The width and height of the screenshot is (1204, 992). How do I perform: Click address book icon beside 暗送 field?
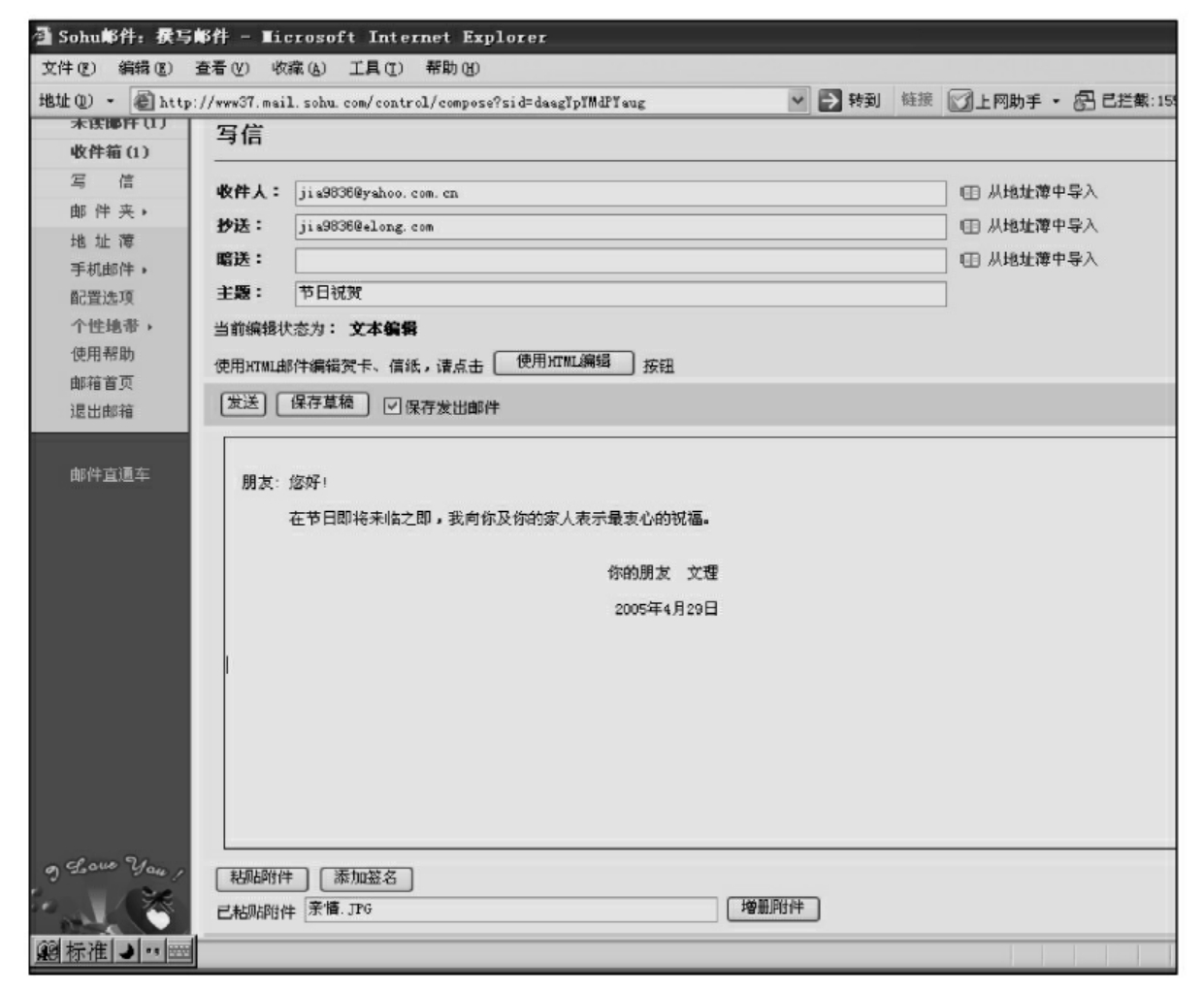click(969, 260)
